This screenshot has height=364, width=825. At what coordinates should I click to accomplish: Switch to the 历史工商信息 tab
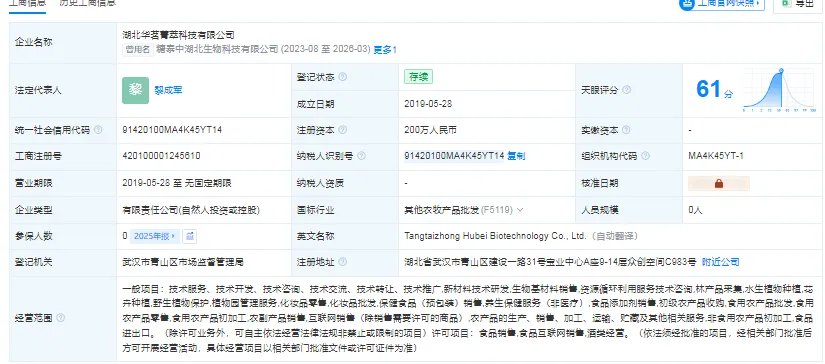click(87, 3)
